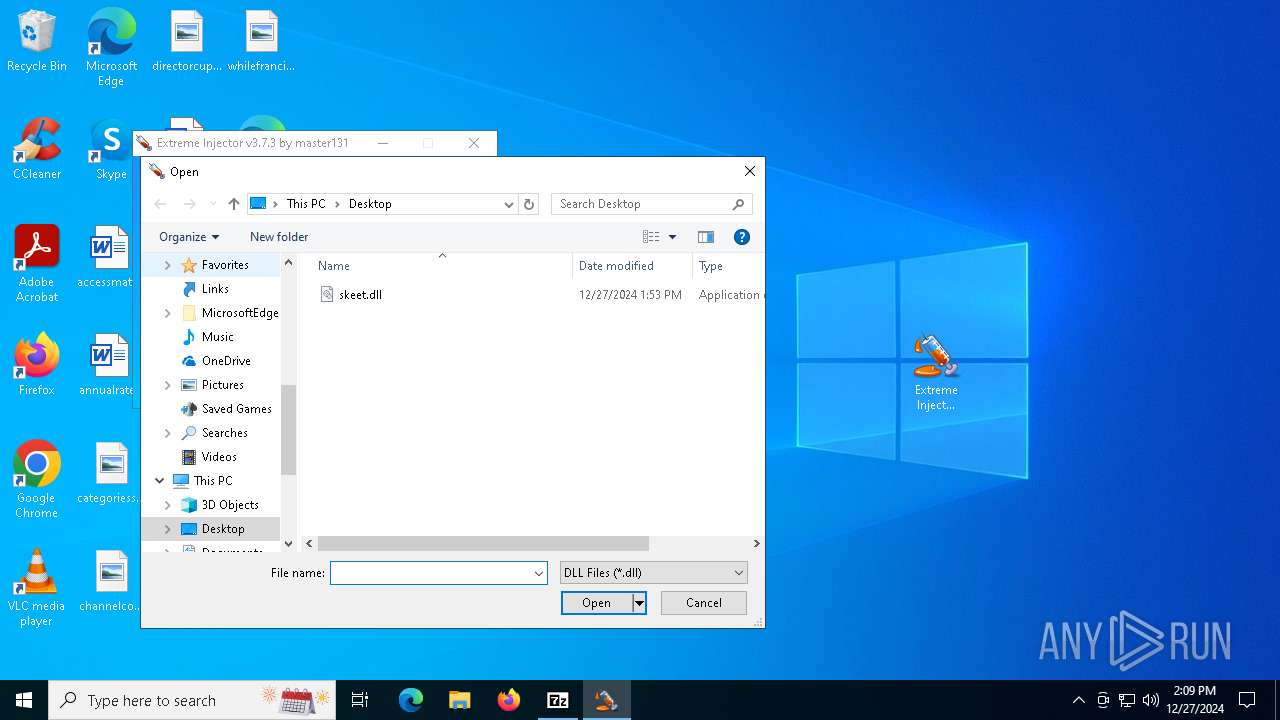This screenshot has height=720, width=1280.
Task: Click the Windows taskbar search box
Action: pos(192,700)
